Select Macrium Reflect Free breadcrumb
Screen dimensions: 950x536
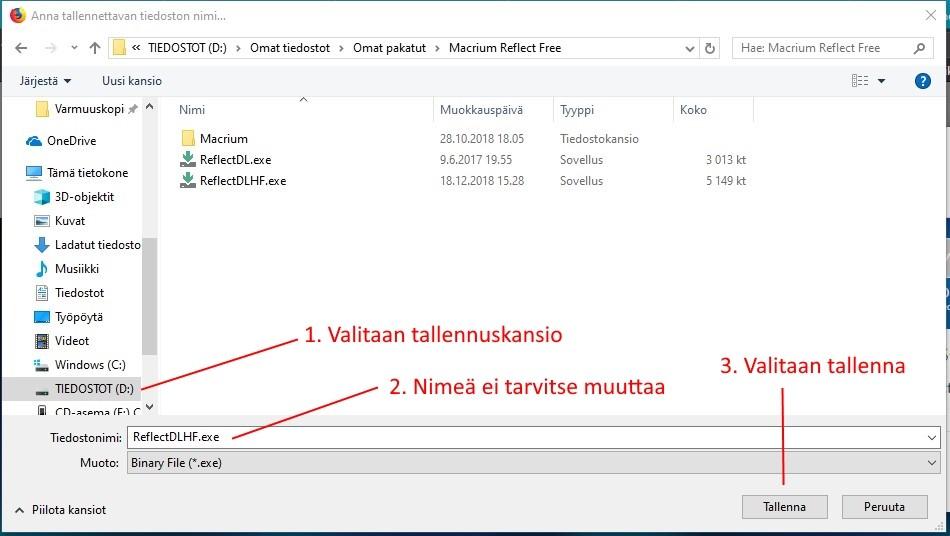505,48
